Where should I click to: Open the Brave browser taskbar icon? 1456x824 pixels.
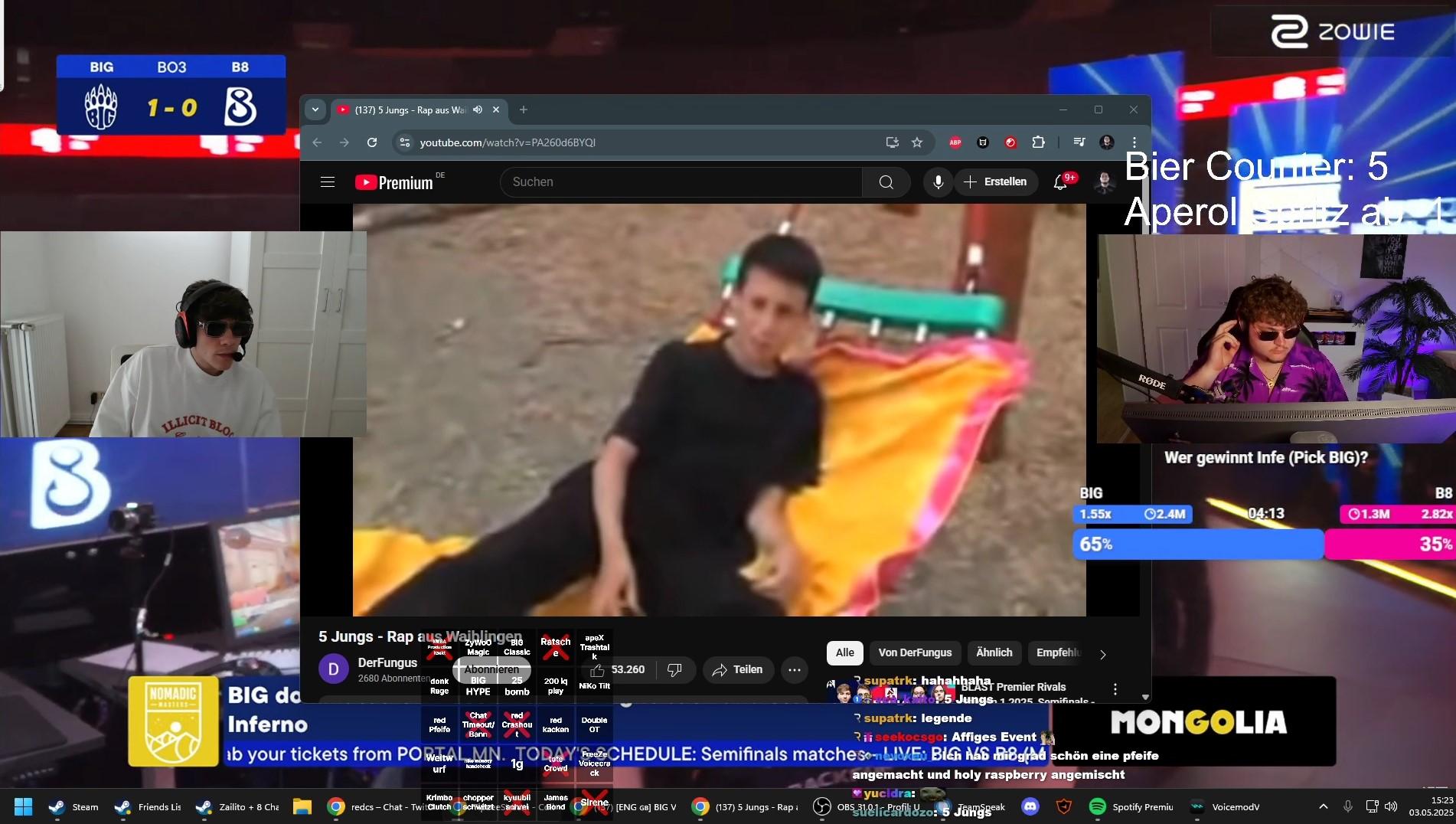(1064, 806)
